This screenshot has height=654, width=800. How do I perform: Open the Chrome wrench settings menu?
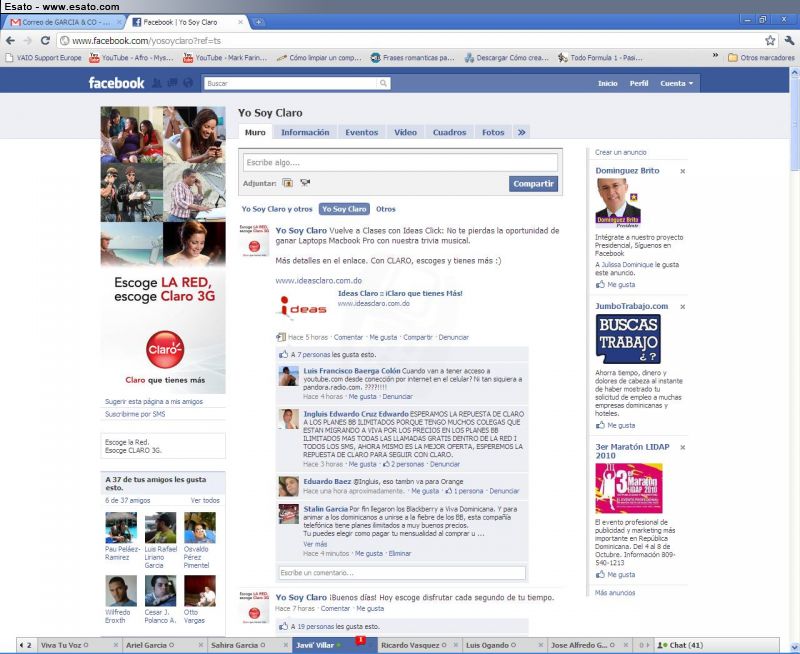(x=789, y=40)
